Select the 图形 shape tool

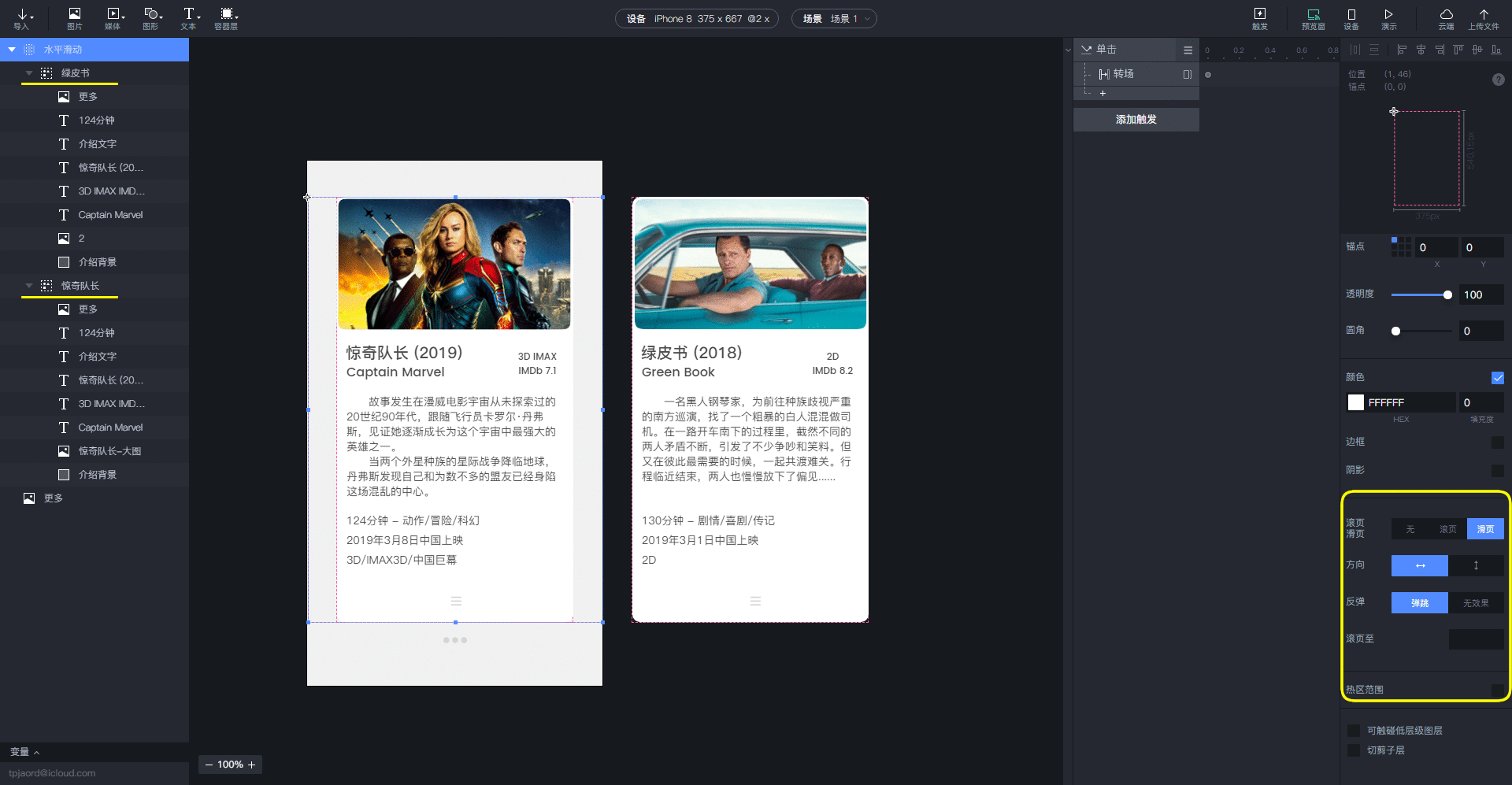click(152, 18)
